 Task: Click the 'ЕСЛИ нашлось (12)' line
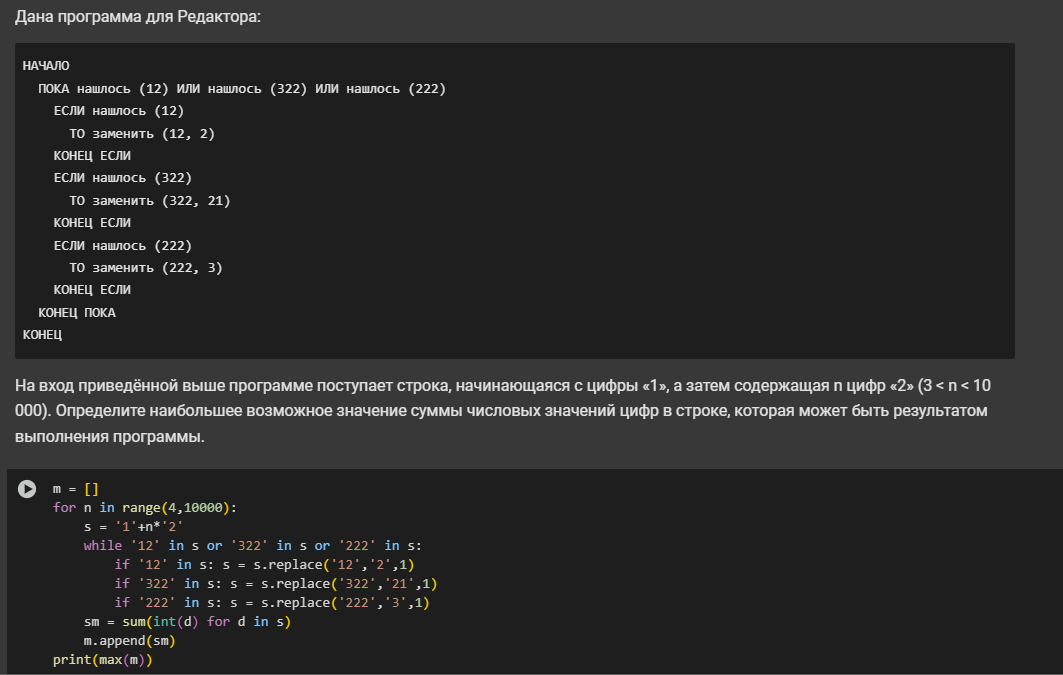(x=119, y=110)
